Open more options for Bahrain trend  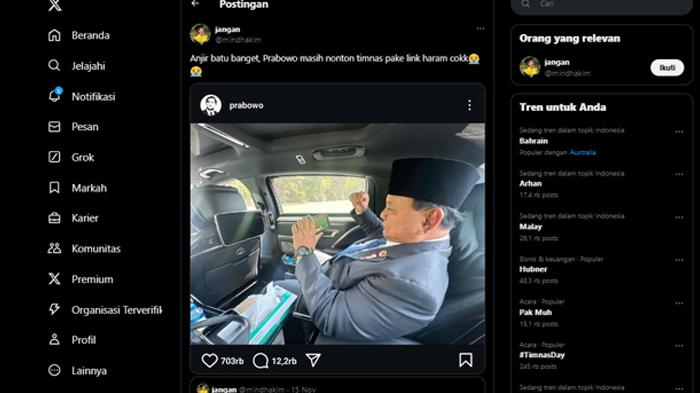click(x=679, y=132)
